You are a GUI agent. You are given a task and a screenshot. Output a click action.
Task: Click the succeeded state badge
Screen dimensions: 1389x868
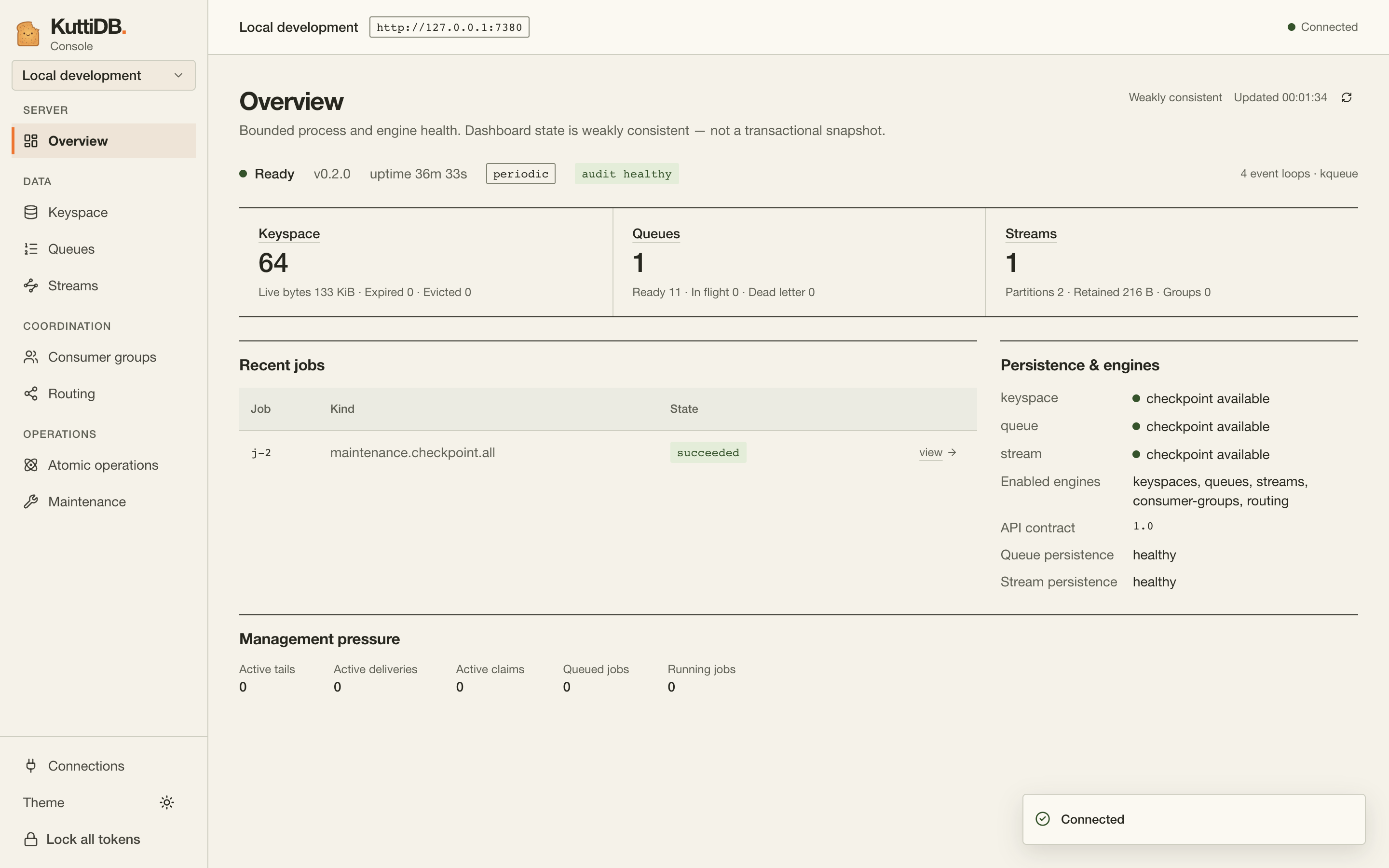pos(708,452)
